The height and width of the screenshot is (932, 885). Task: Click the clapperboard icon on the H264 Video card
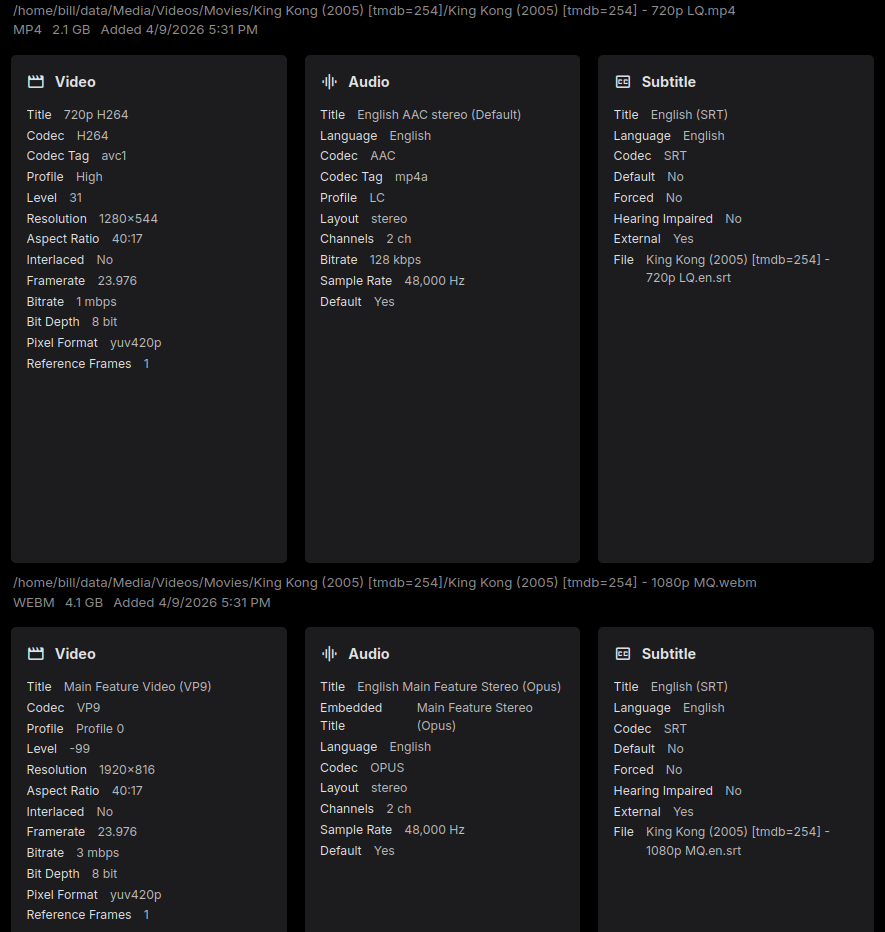coord(36,82)
